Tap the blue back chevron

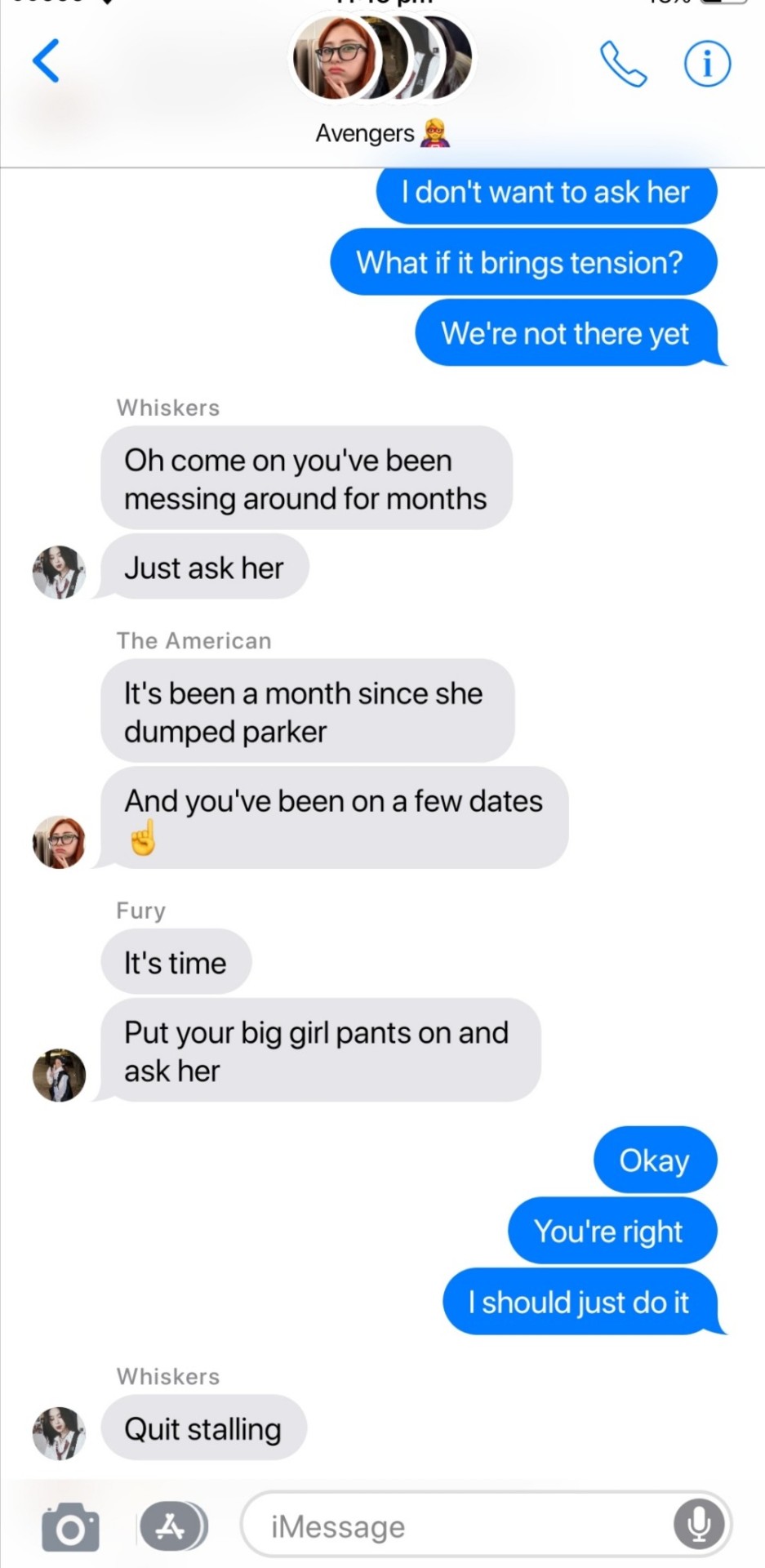[x=47, y=61]
